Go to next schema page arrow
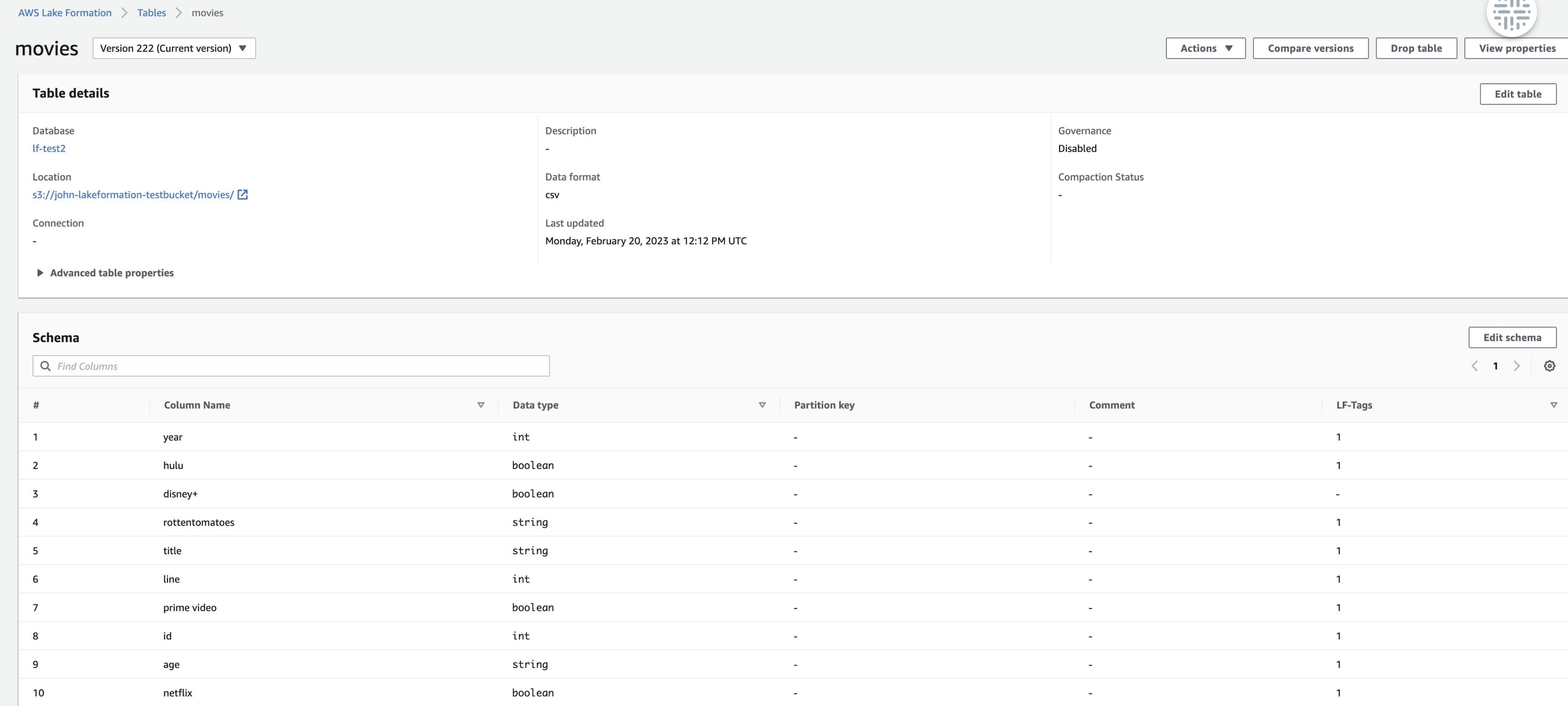 coord(1516,366)
